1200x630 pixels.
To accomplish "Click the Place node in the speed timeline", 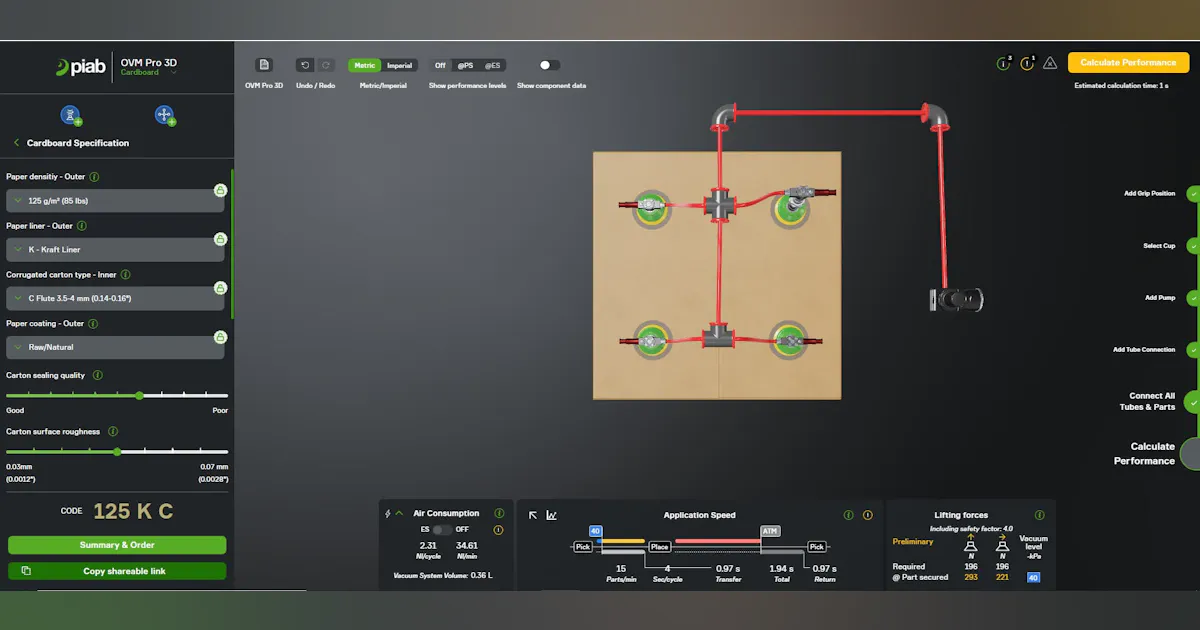I will pyautogui.click(x=659, y=547).
